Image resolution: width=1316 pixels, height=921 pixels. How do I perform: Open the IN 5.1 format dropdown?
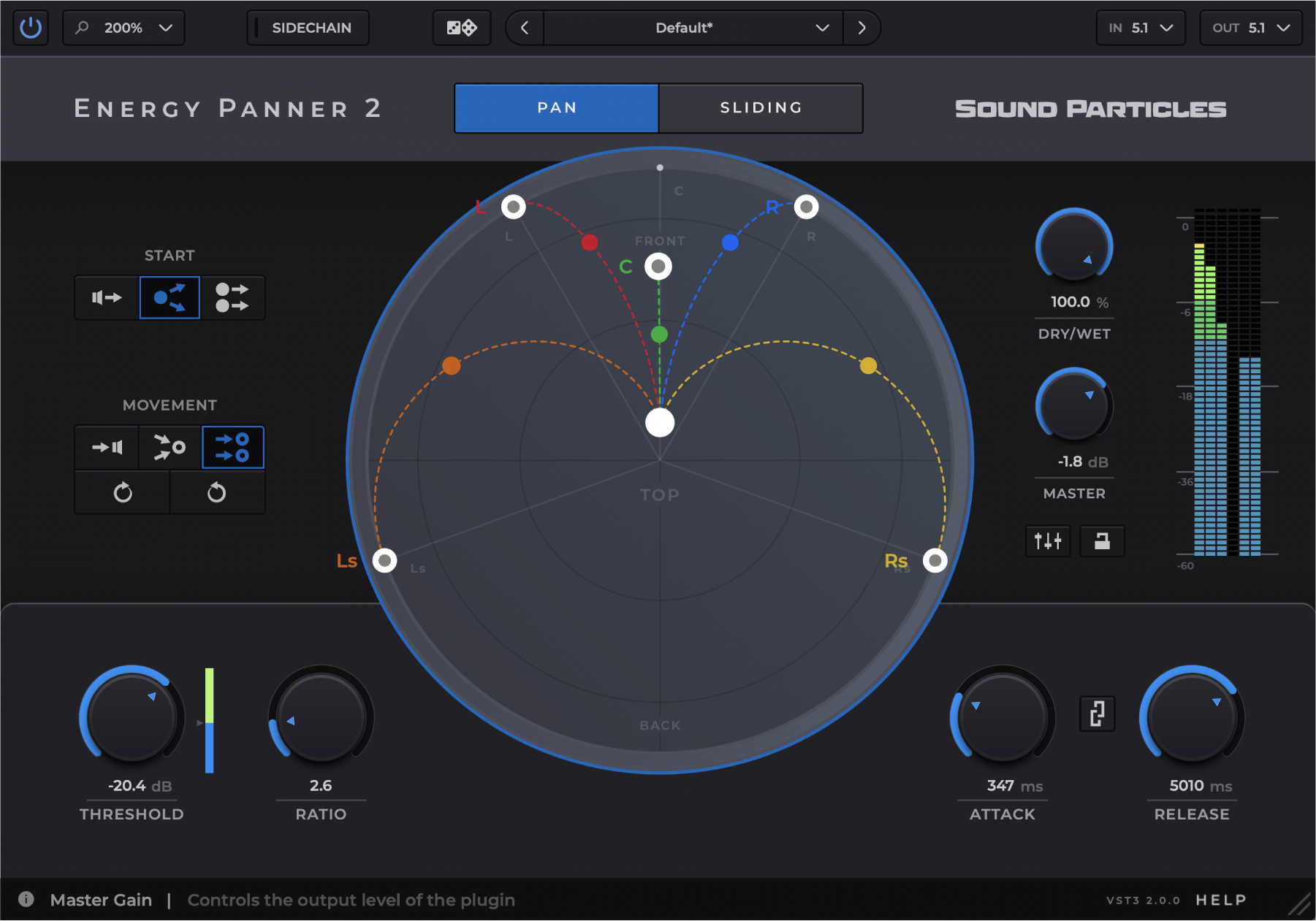click(1141, 28)
